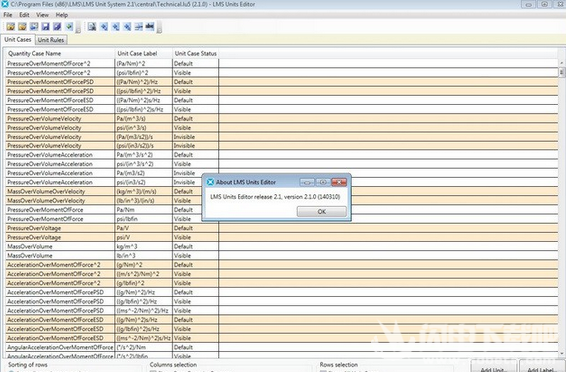Select the 'kg/m^3' label cell
Image resolution: width=566 pixels, height=372 pixels.
pos(144,246)
